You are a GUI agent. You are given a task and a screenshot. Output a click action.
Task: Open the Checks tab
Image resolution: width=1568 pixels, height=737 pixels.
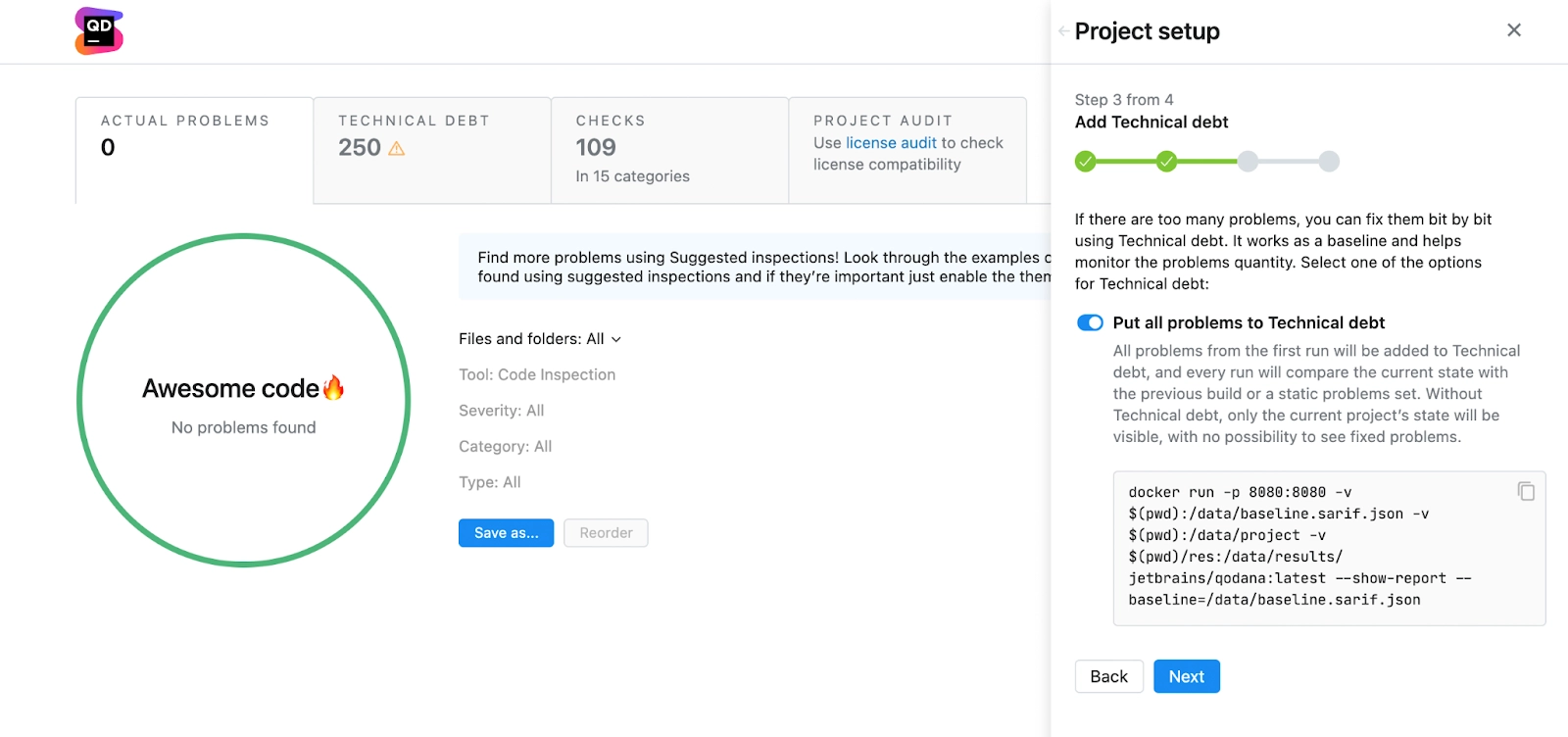tap(670, 150)
